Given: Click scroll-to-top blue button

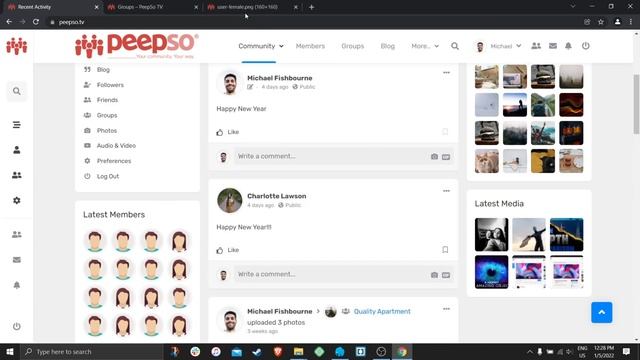Looking at the screenshot, I should (602, 312).
